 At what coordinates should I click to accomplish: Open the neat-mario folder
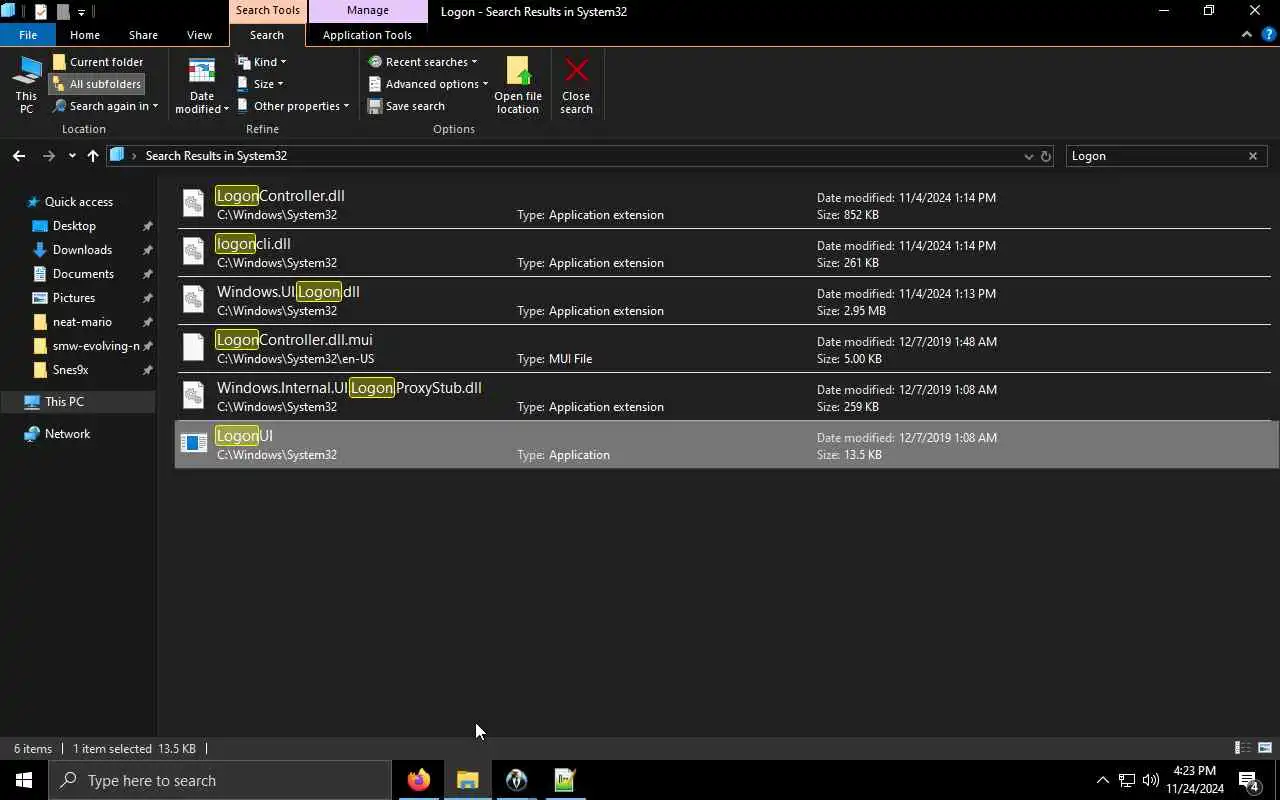click(x=82, y=322)
